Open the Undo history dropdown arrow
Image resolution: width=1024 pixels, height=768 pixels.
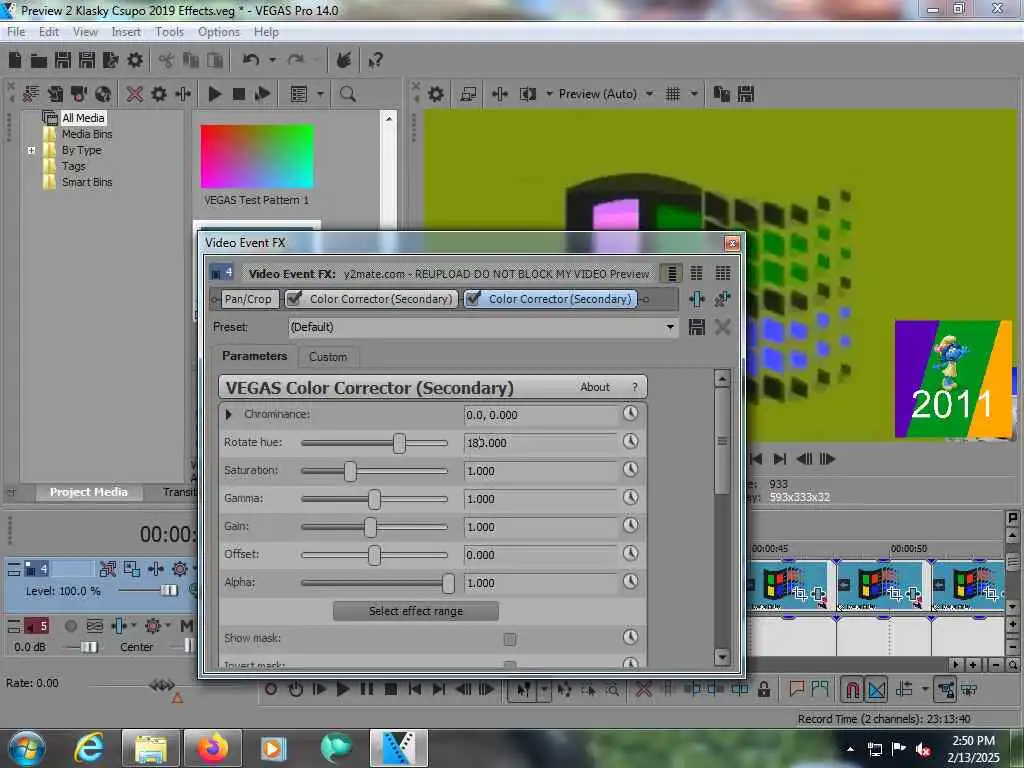point(272,60)
